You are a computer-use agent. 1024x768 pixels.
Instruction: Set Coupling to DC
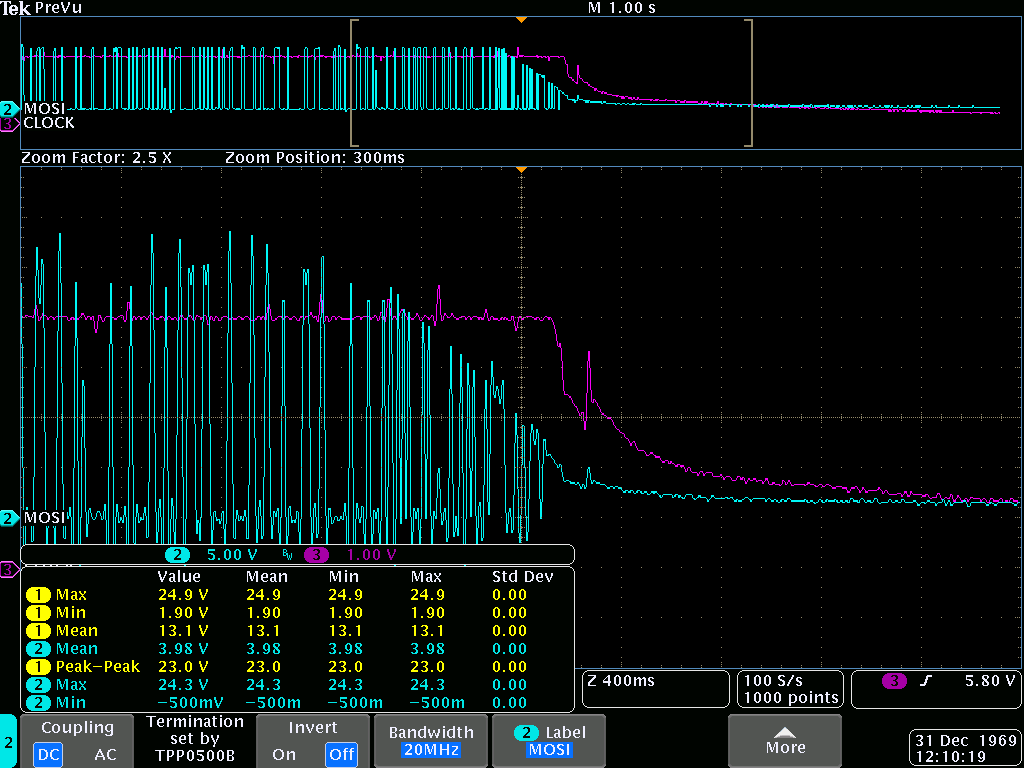coord(47,755)
